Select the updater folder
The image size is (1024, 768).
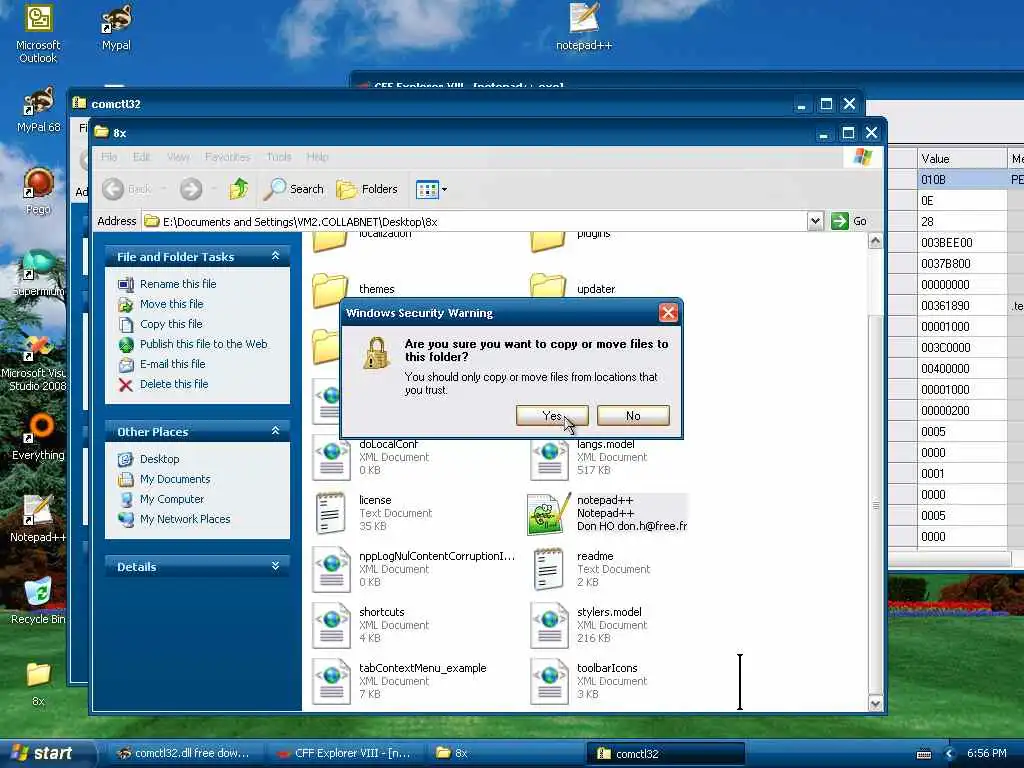click(573, 287)
